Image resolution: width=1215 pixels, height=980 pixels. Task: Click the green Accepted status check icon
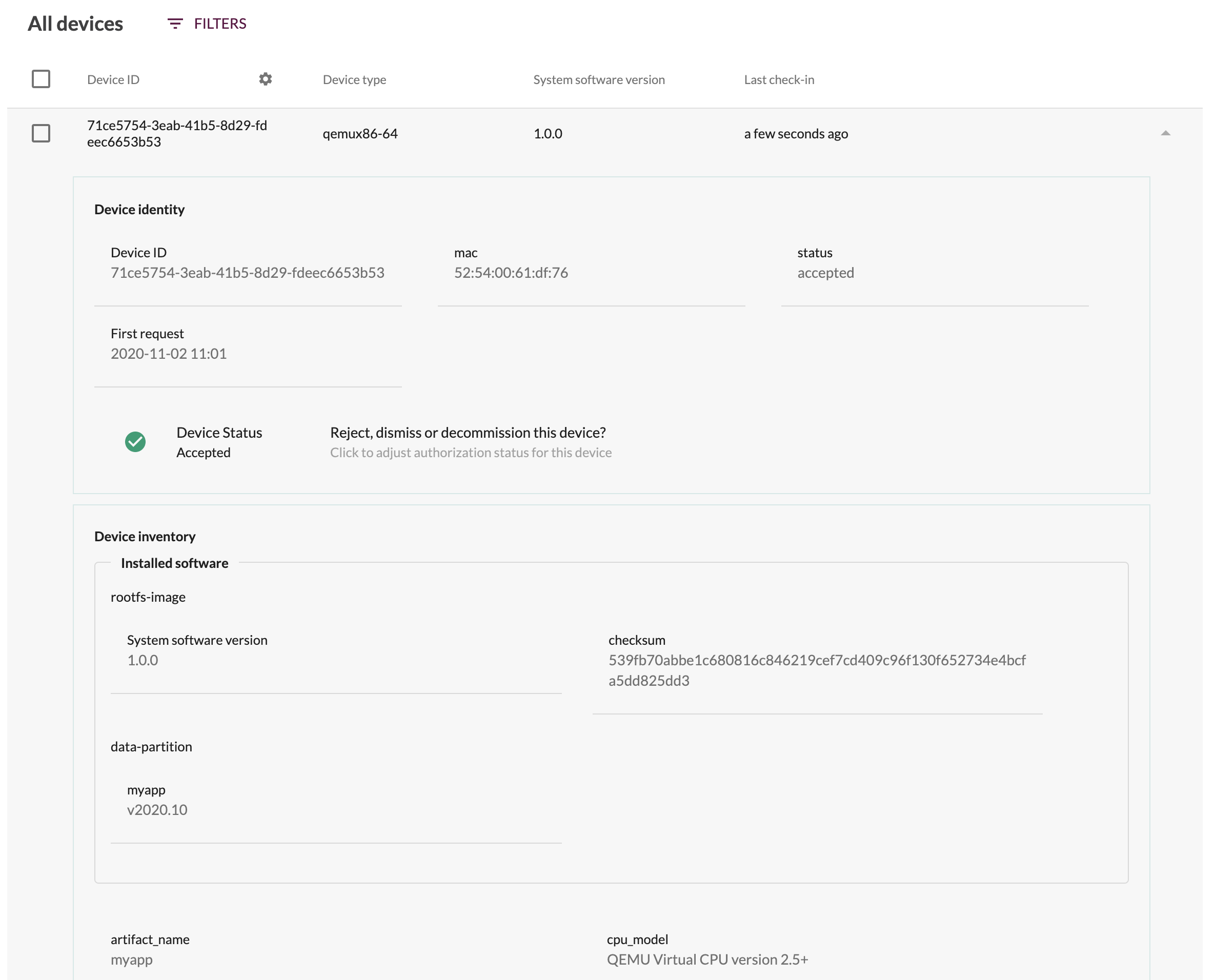coord(135,441)
